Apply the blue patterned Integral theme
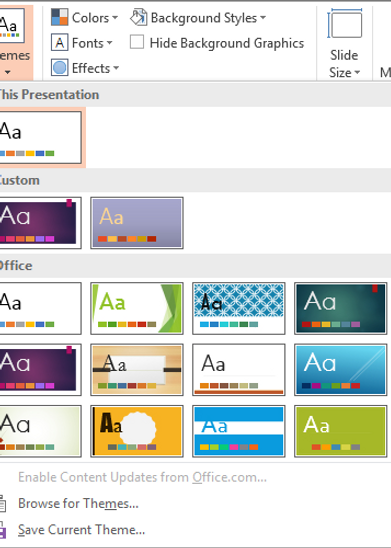391x548 pixels. point(239,309)
